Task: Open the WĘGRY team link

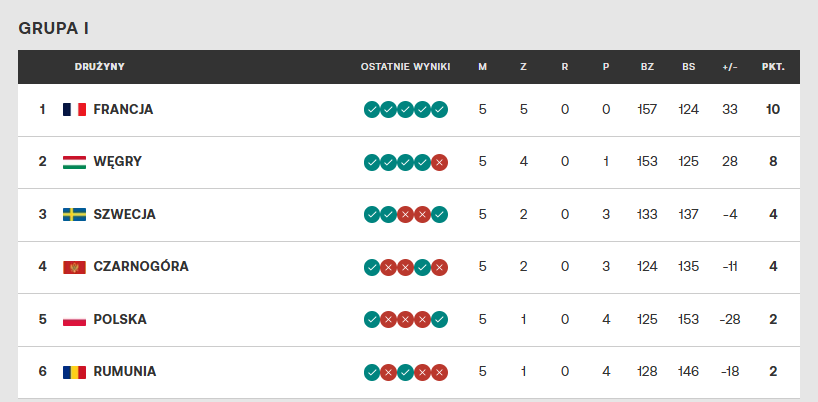Action: (x=117, y=162)
